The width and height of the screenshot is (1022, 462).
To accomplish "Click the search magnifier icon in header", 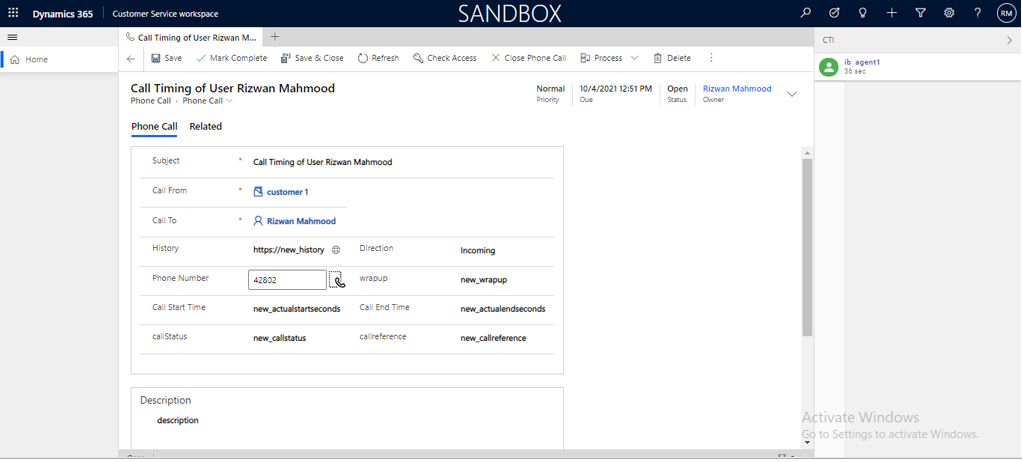I will 806,13.
